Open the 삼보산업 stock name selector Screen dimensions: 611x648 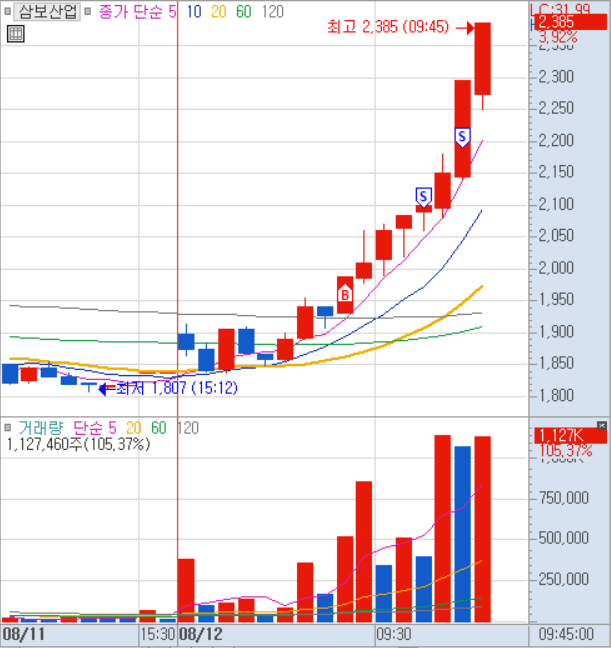(46, 12)
